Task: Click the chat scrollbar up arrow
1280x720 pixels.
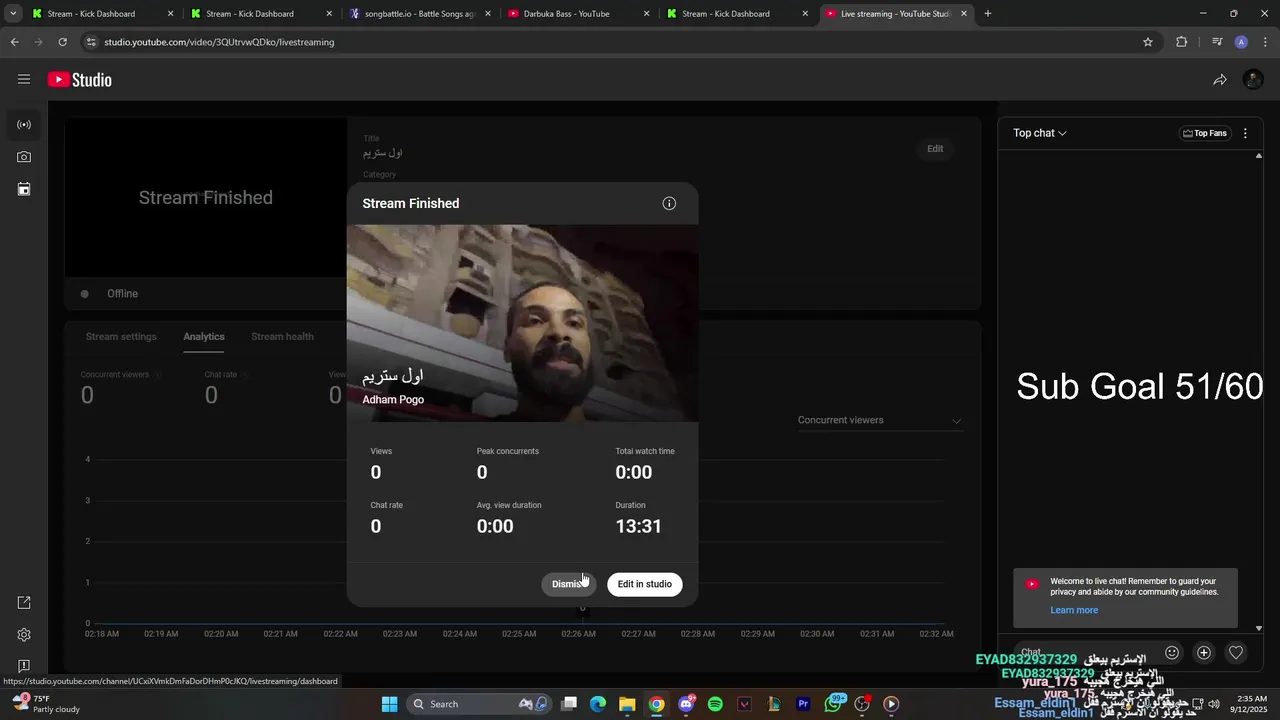Action: click(1259, 155)
